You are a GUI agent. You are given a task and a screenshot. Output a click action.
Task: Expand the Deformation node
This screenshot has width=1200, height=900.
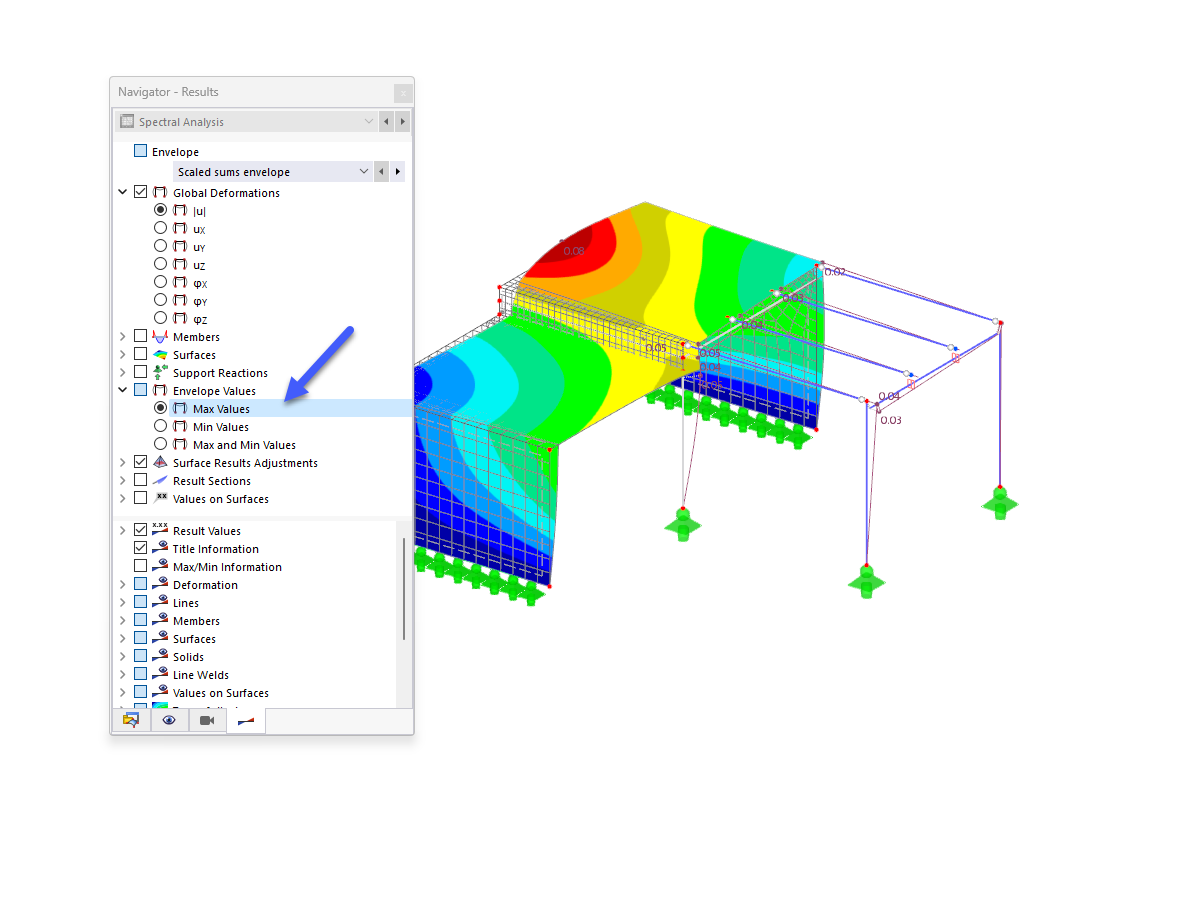click(122, 585)
